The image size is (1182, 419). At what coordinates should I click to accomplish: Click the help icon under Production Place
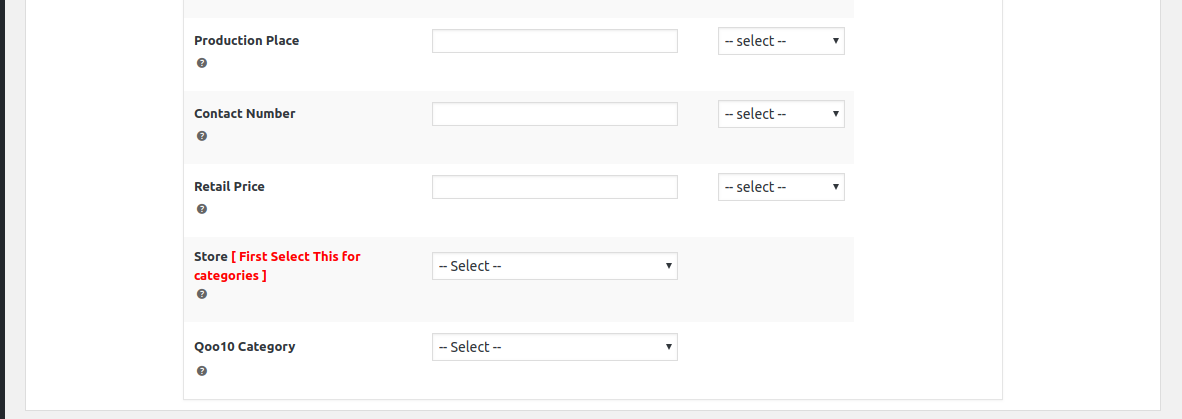pos(201,63)
